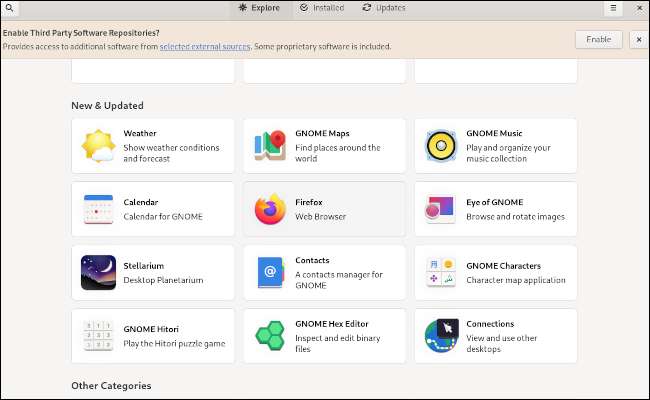This screenshot has width=650, height=400.
Task: Click the Contacts title text
Action: pos(312,260)
